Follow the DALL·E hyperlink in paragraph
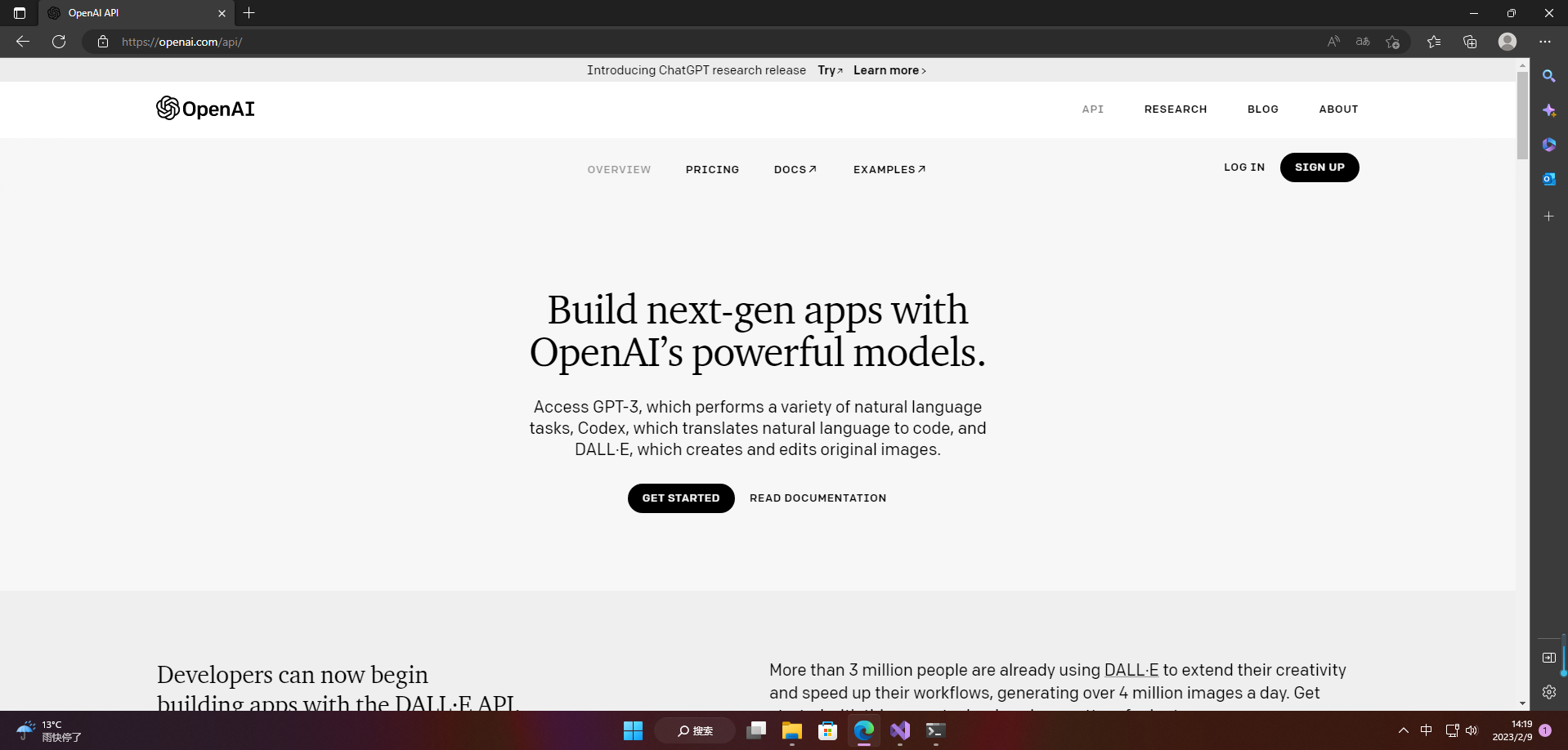The height and width of the screenshot is (750, 1568). tap(1131, 670)
